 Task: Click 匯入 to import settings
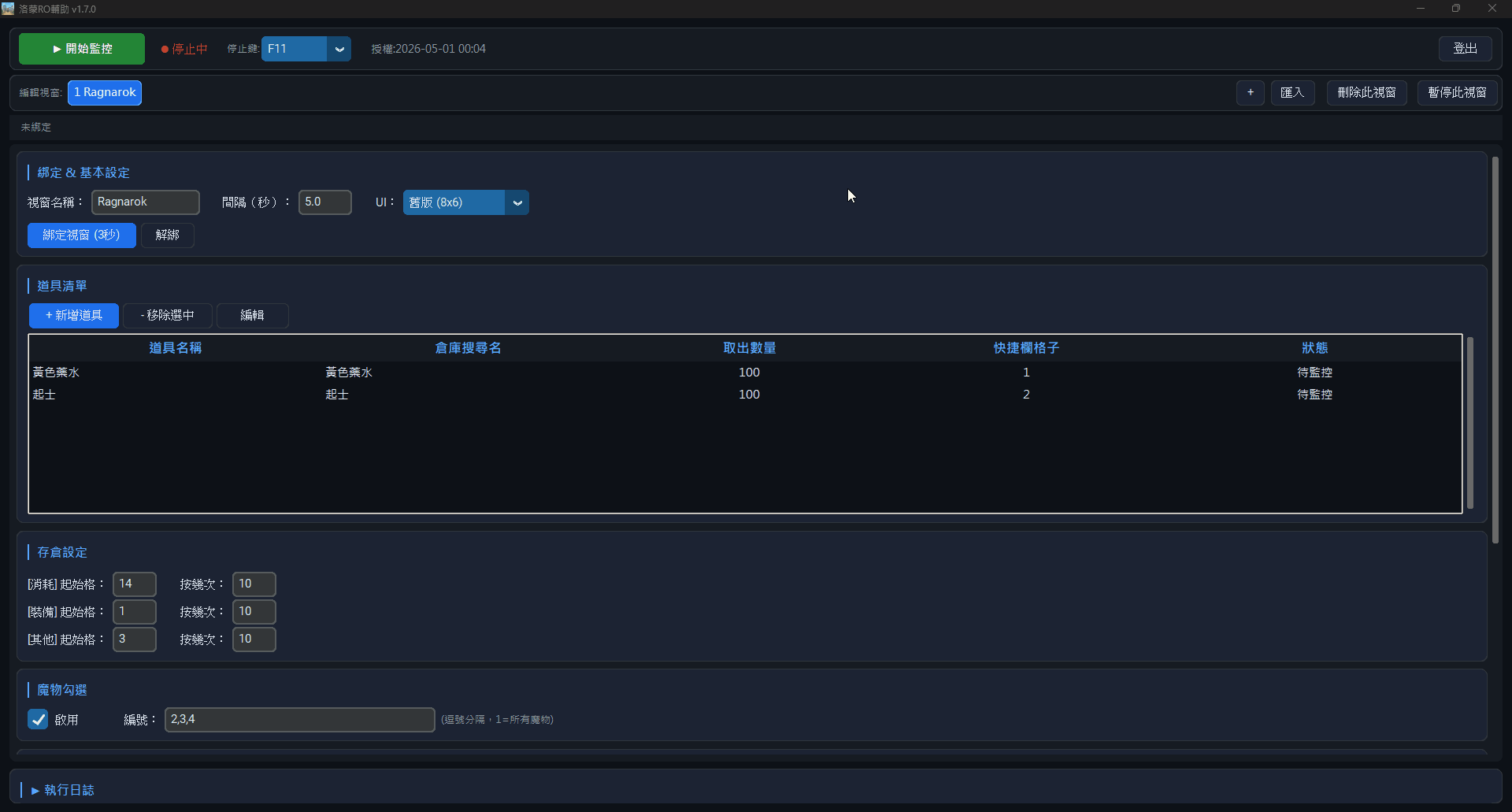(1293, 92)
